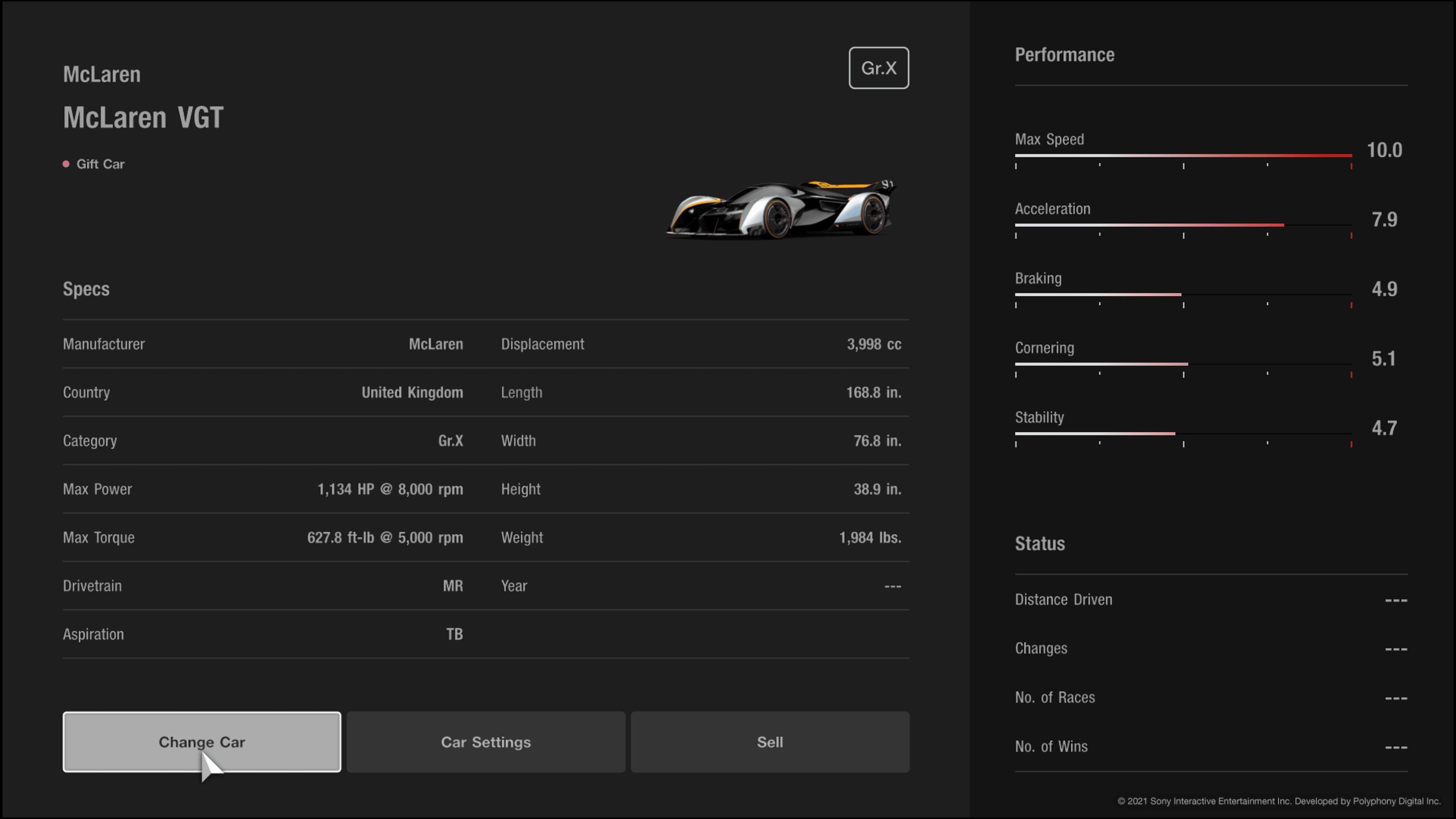Click the Braking performance bar
The width and height of the screenshot is (1456, 819).
click(x=1183, y=295)
